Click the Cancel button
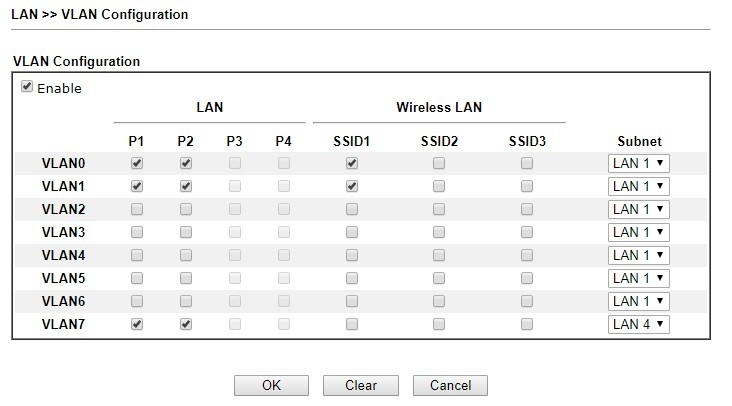Viewport: 732px width, 406px height. click(x=449, y=385)
